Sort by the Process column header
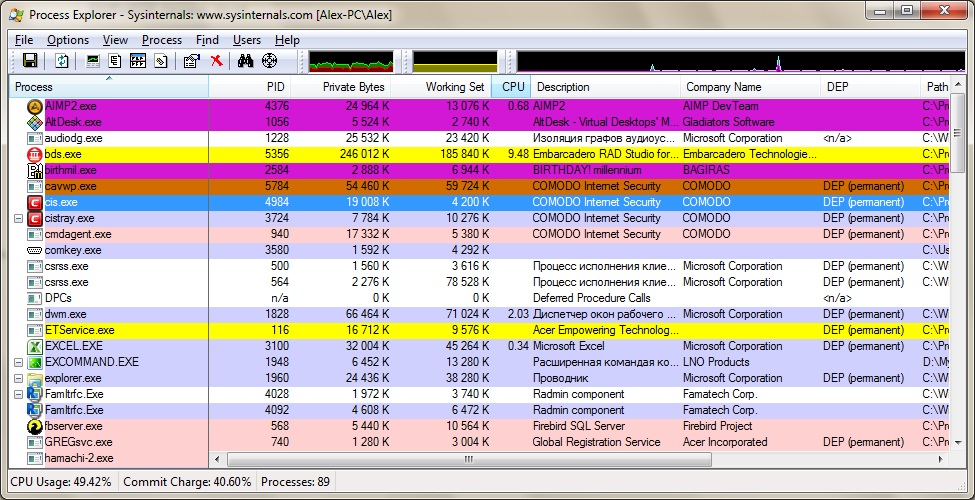 (109, 87)
